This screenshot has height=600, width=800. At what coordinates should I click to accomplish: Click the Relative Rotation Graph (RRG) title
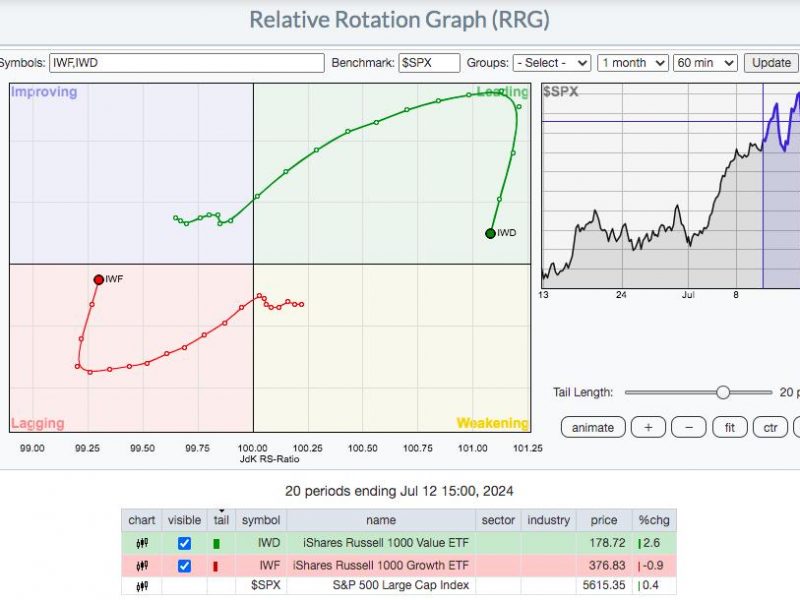[399, 20]
